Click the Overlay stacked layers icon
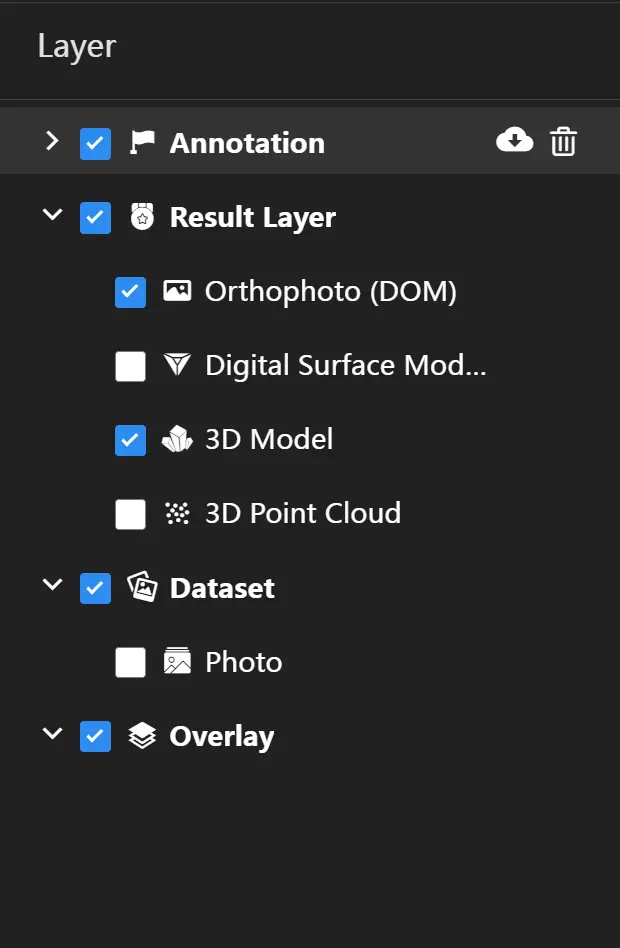The width and height of the screenshot is (620, 948). pyautogui.click(x=143, y=736)
